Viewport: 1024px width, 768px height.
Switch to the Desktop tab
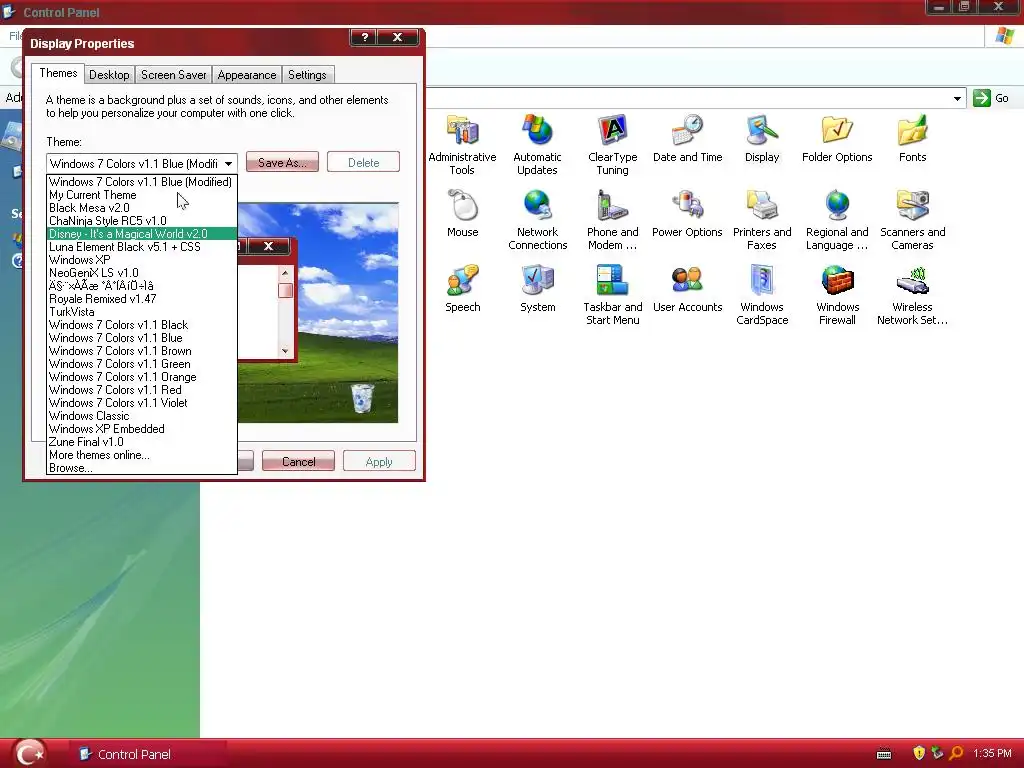[109, 75]
